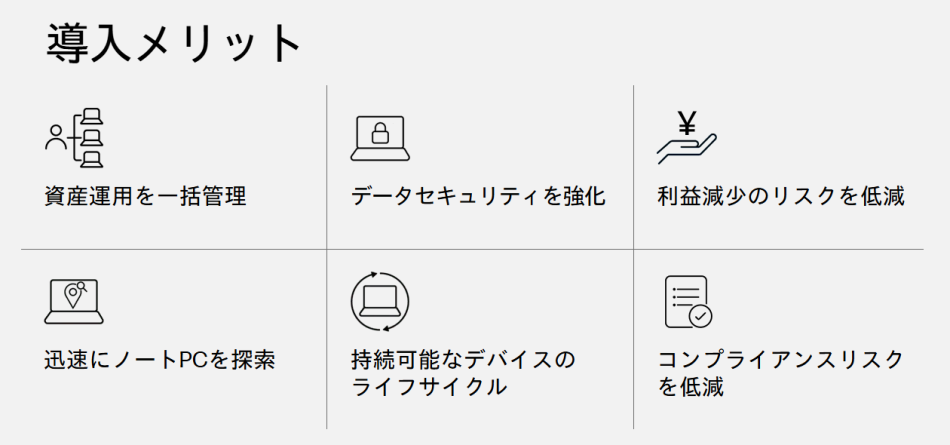950x445 pixels.
Task: Click the 持続可能なデバイスの text line
Action: (x=464, y=359)
